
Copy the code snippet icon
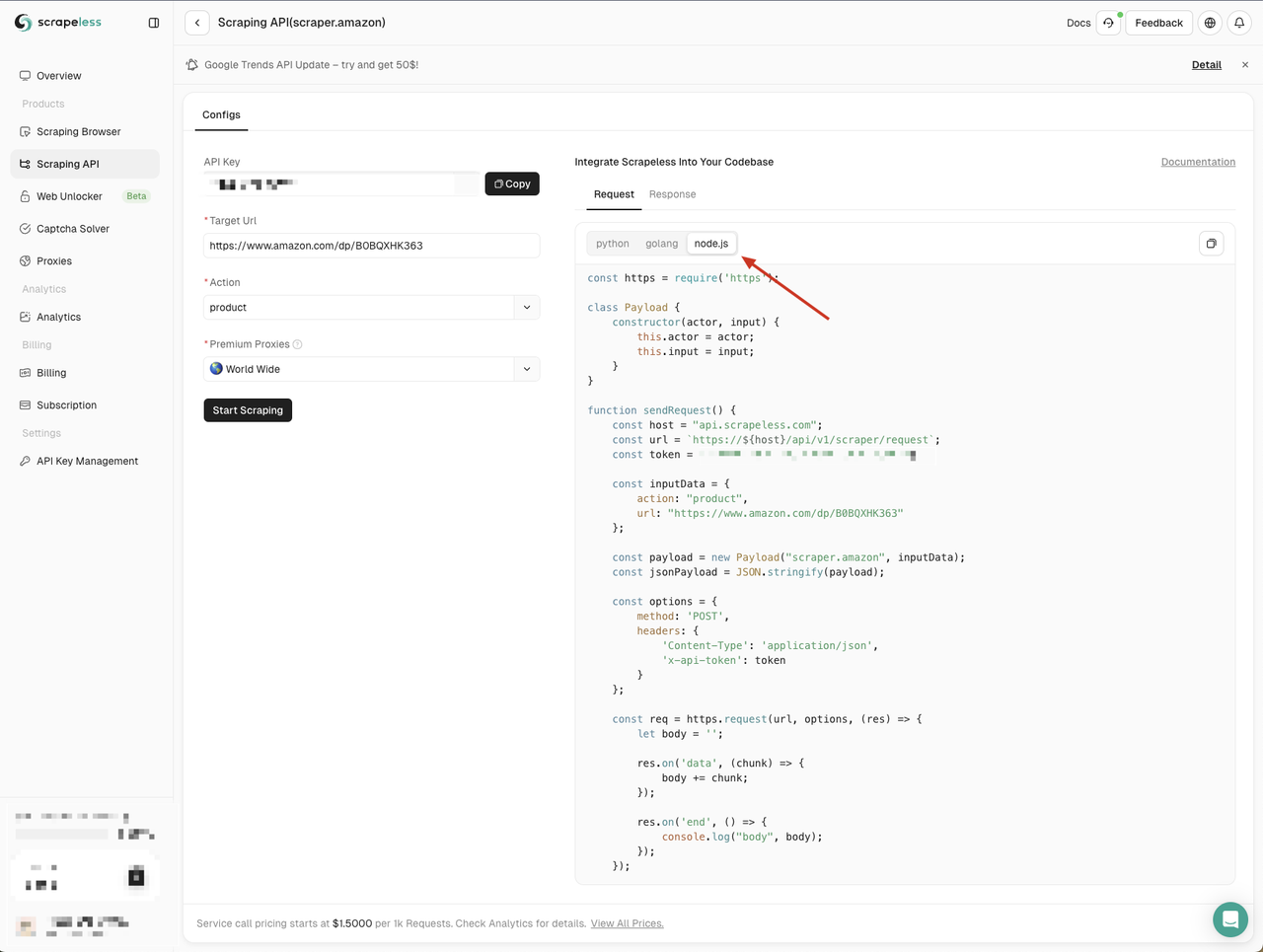coord(1211,244)
